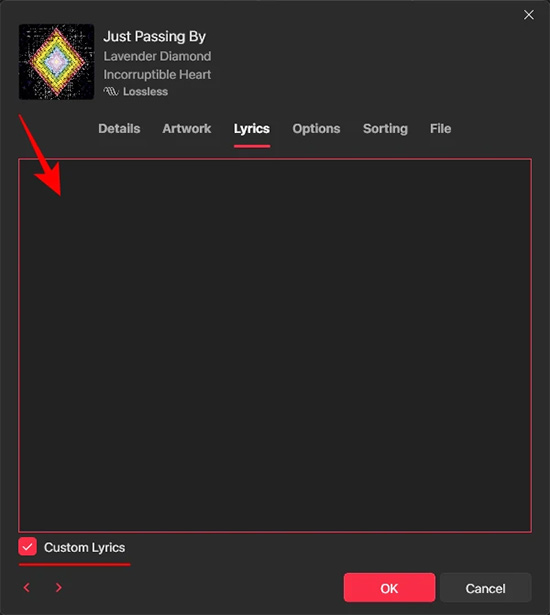Click the album name Incorruptible Heart

click(x=157, y=75)
